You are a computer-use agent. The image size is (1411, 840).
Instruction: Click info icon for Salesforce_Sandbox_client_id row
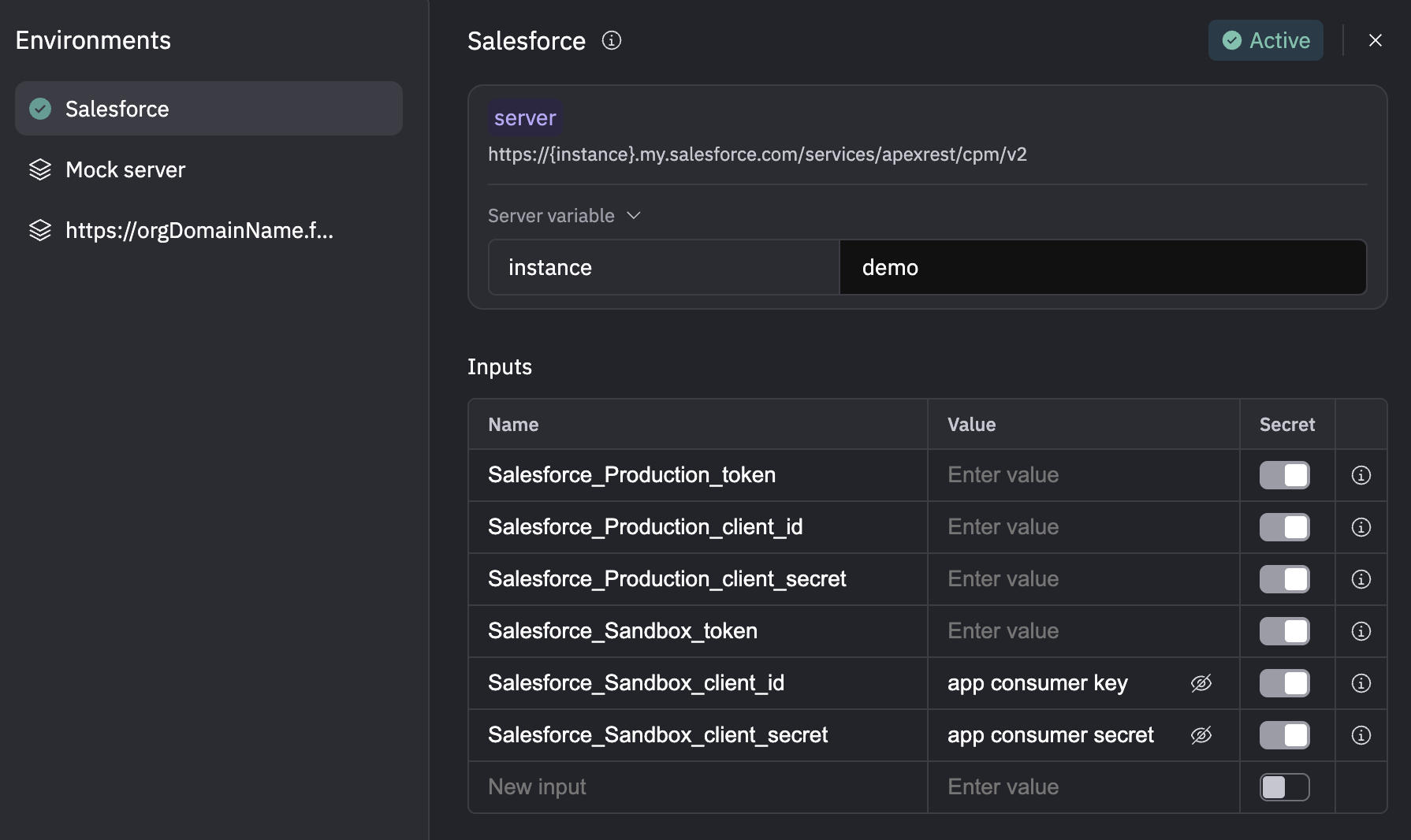tap(1361, 683)
